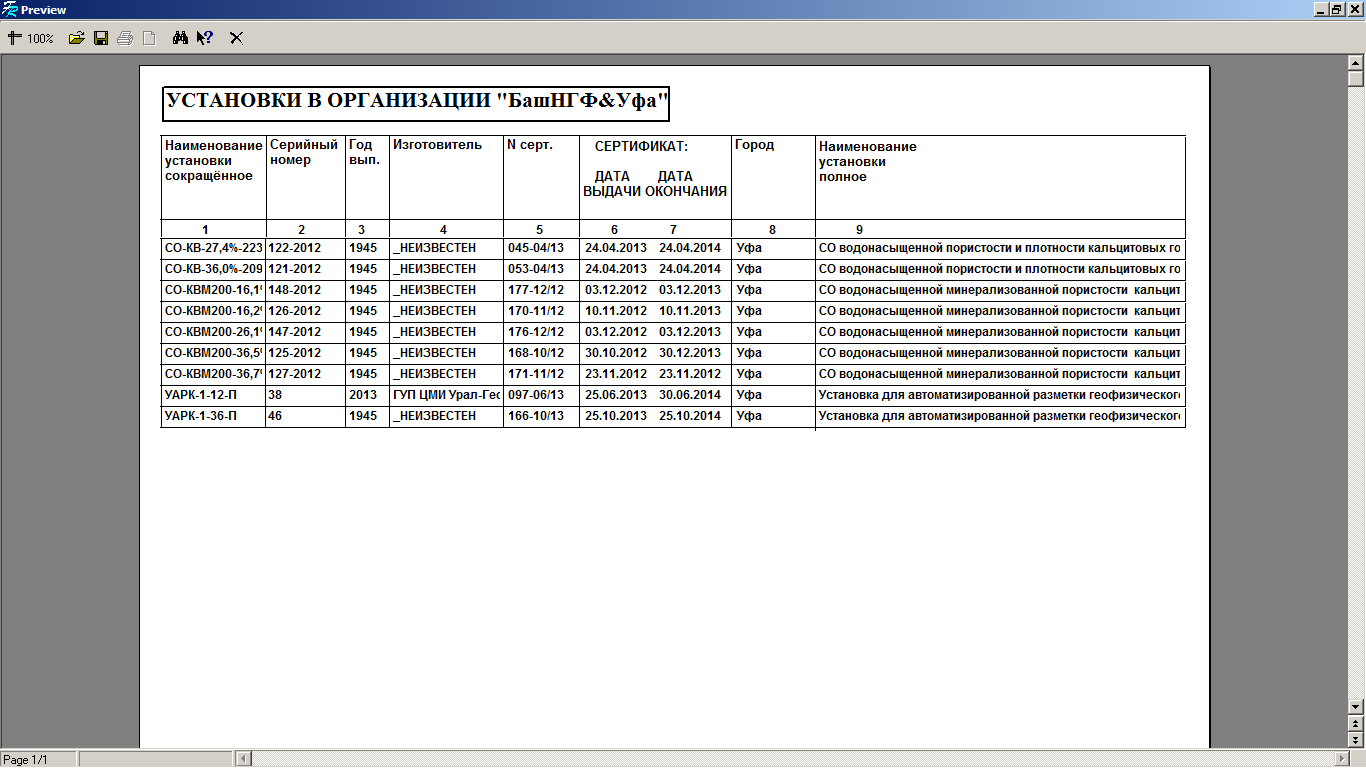Click the report title УСТАНОВКИ В ОРГАНИЗАЦИИ

[416, 103]
